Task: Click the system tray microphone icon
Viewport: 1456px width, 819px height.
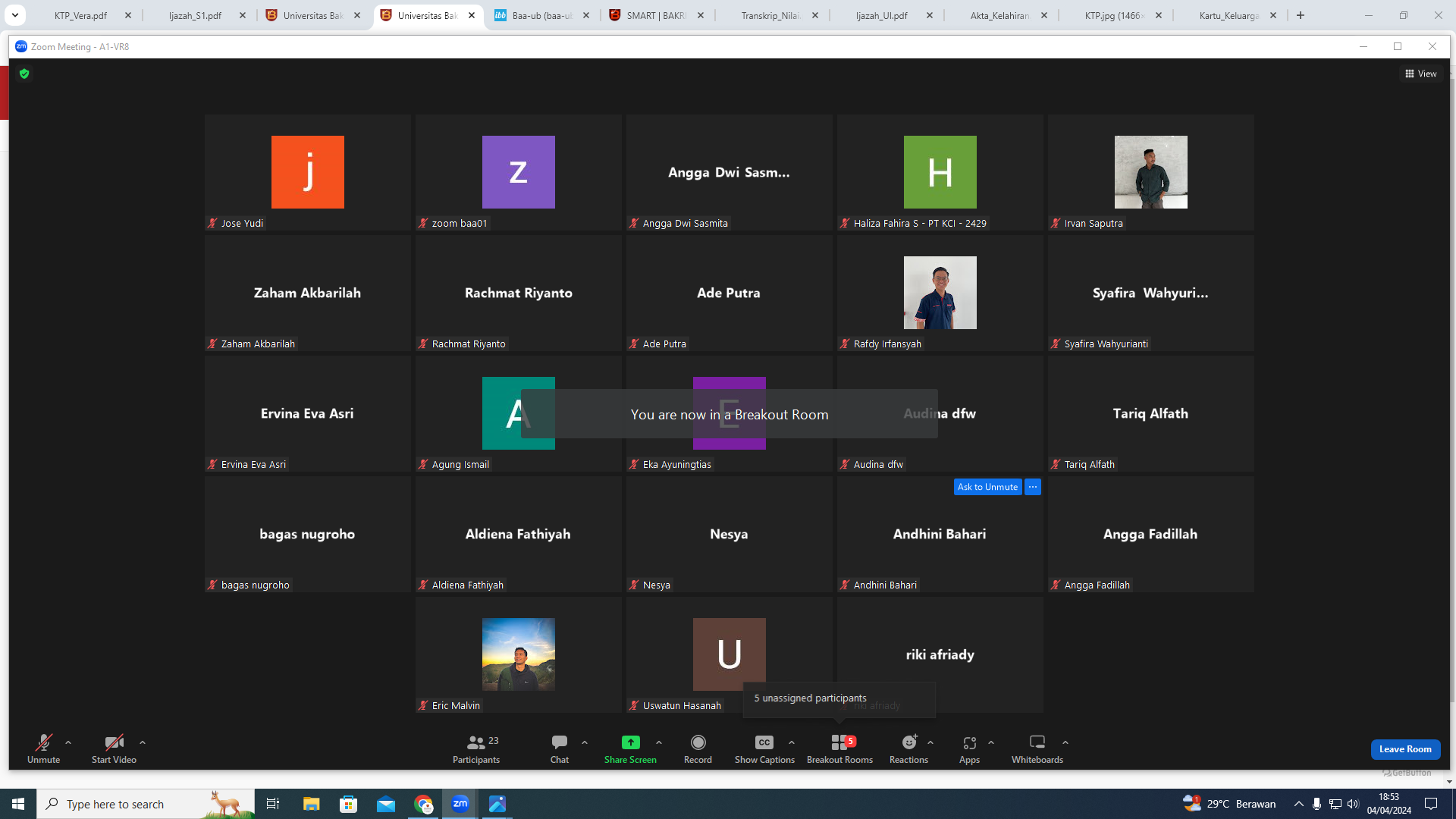Action: pos(1317,804)
